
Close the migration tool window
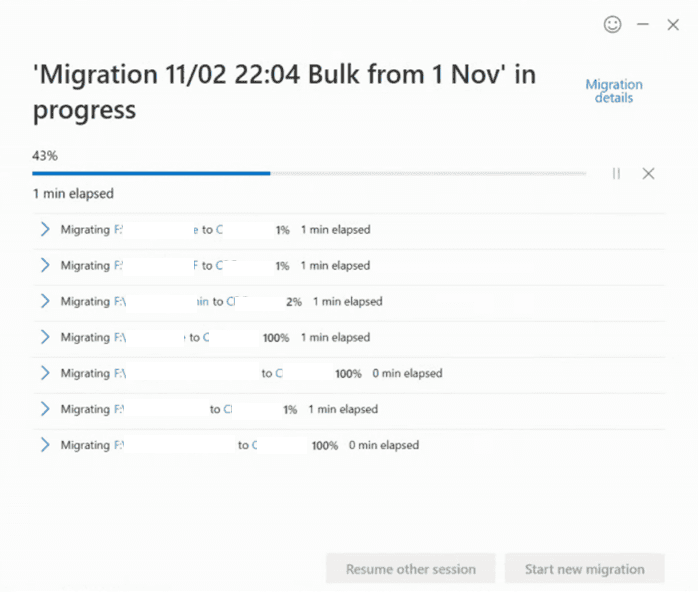[673, 24]
